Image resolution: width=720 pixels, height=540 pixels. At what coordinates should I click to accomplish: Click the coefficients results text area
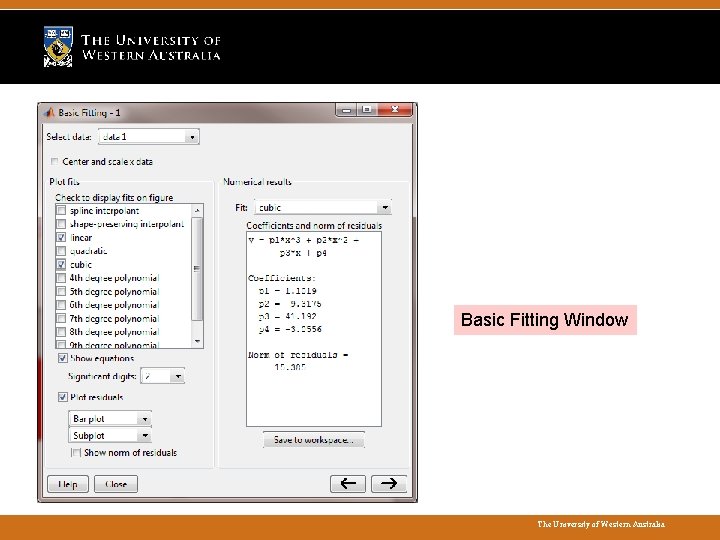point(314,329)
